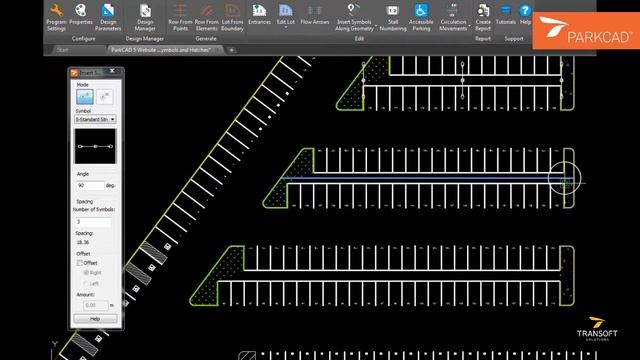
Task: Select the Row From Points tool
Action: point(180,18)
